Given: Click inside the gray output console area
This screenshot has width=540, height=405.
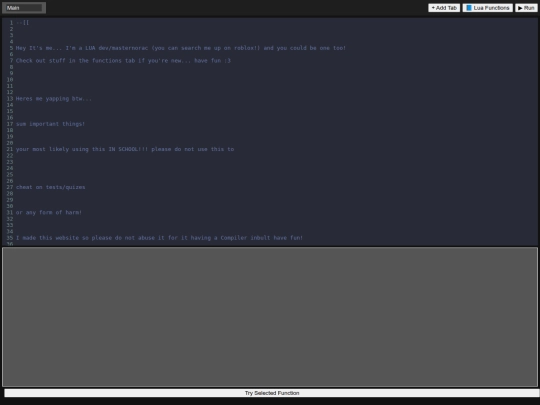Looking at the screenshot, I should (x=270, y=317).
